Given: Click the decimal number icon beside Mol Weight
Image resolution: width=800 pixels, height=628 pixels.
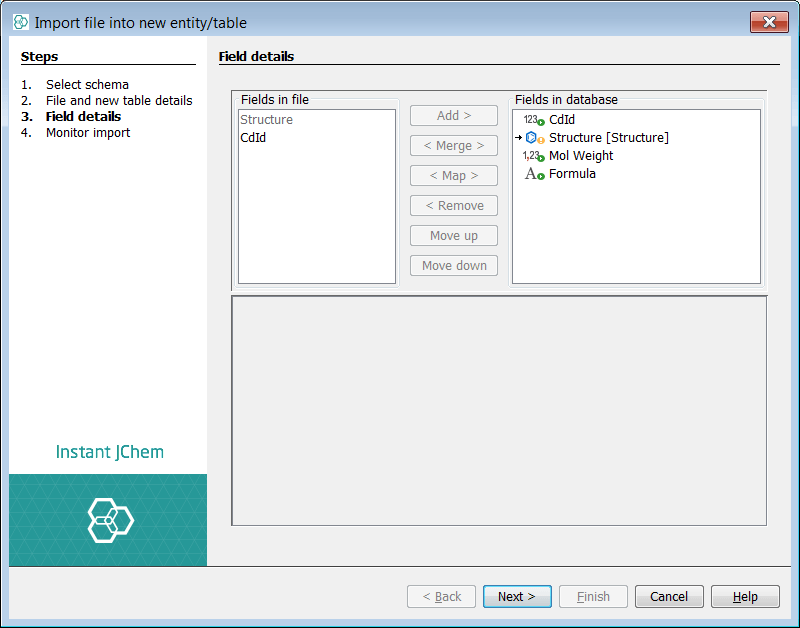Looking at the screenshot, I should [x=533, y=156].
